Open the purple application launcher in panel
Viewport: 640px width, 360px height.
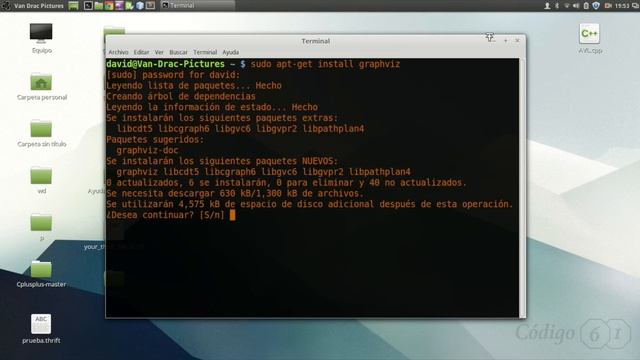click(x=119, y=6)
